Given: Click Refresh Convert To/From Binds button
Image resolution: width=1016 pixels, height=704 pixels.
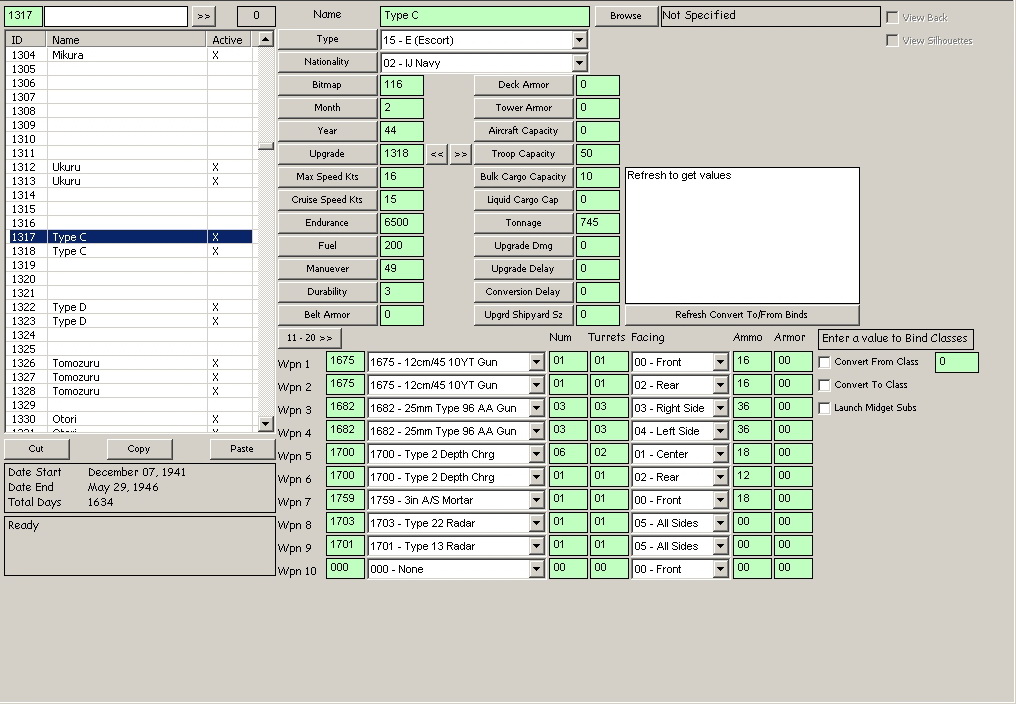Looking at the screenshot, I should pos(741,314).
